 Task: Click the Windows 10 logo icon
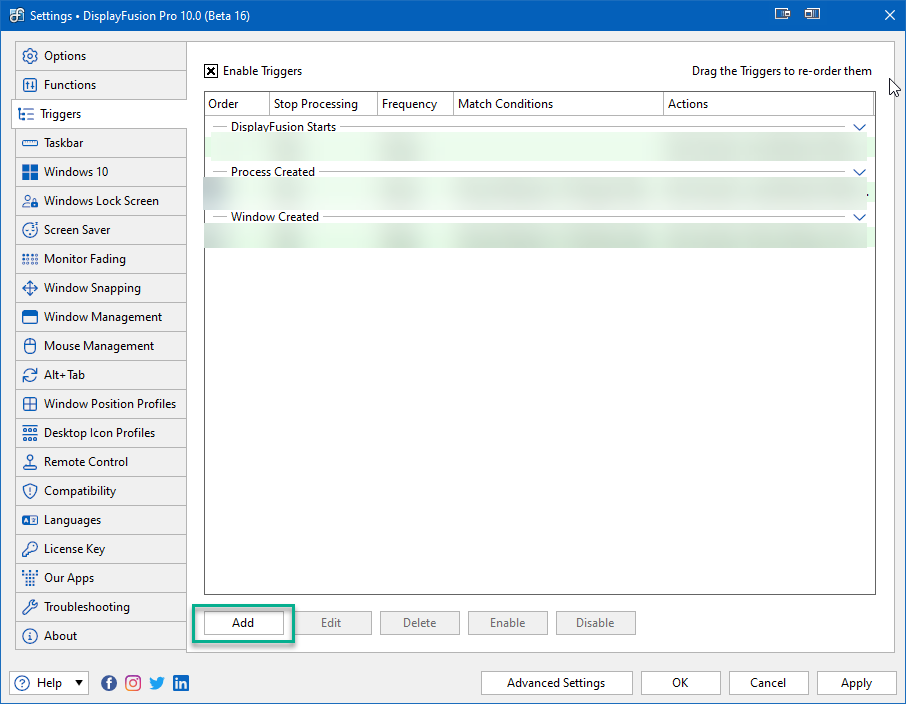click(x=29, y=172)
